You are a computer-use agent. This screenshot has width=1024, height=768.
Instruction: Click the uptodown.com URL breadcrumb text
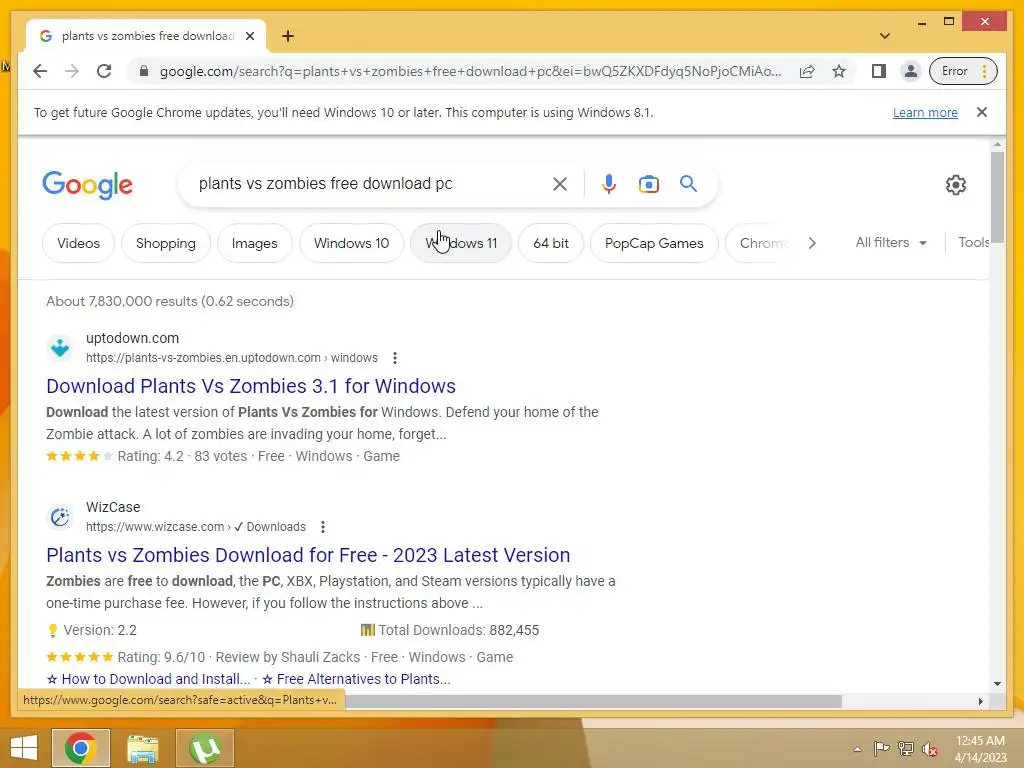232,358
